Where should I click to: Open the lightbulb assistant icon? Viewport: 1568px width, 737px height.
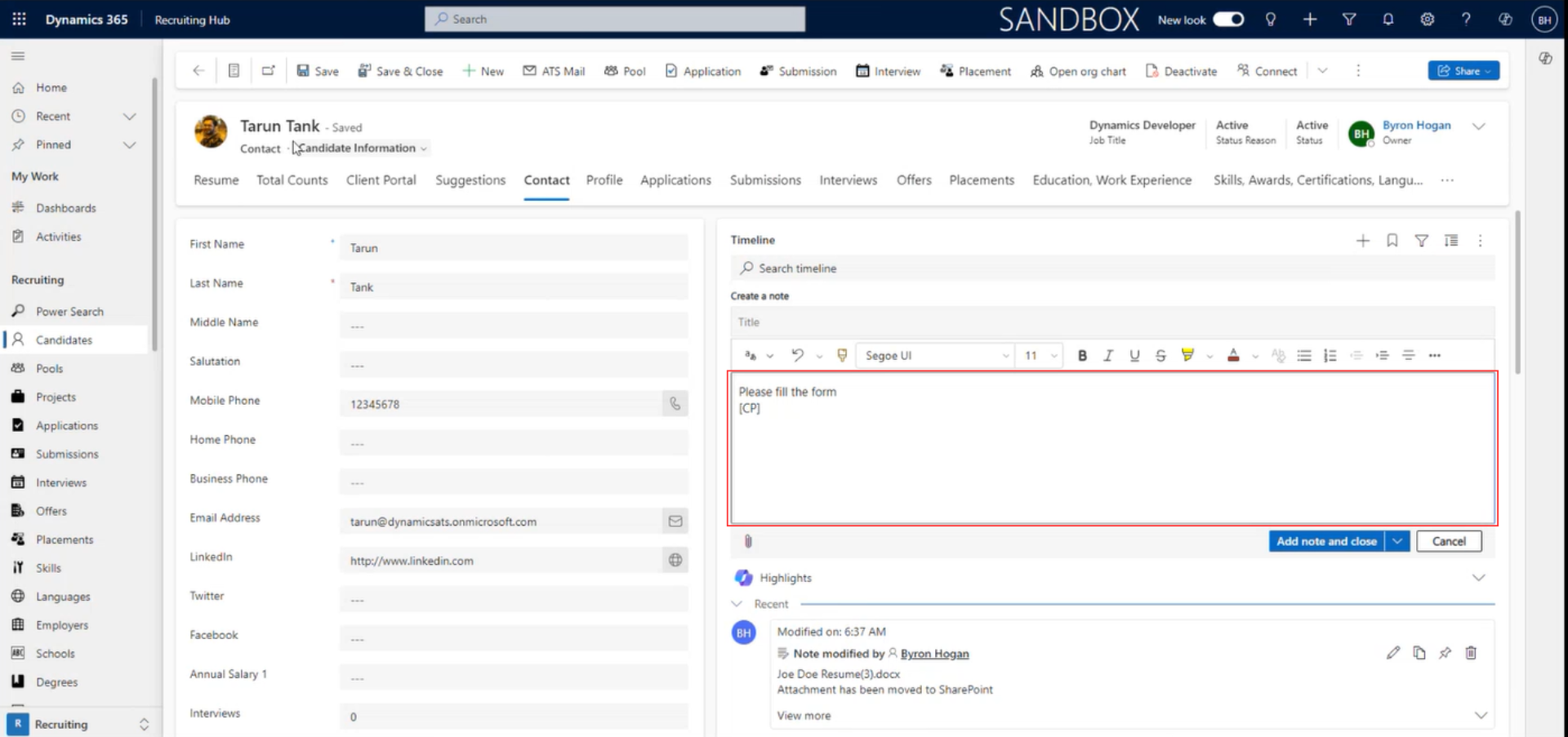click(x=1270, y=19)
